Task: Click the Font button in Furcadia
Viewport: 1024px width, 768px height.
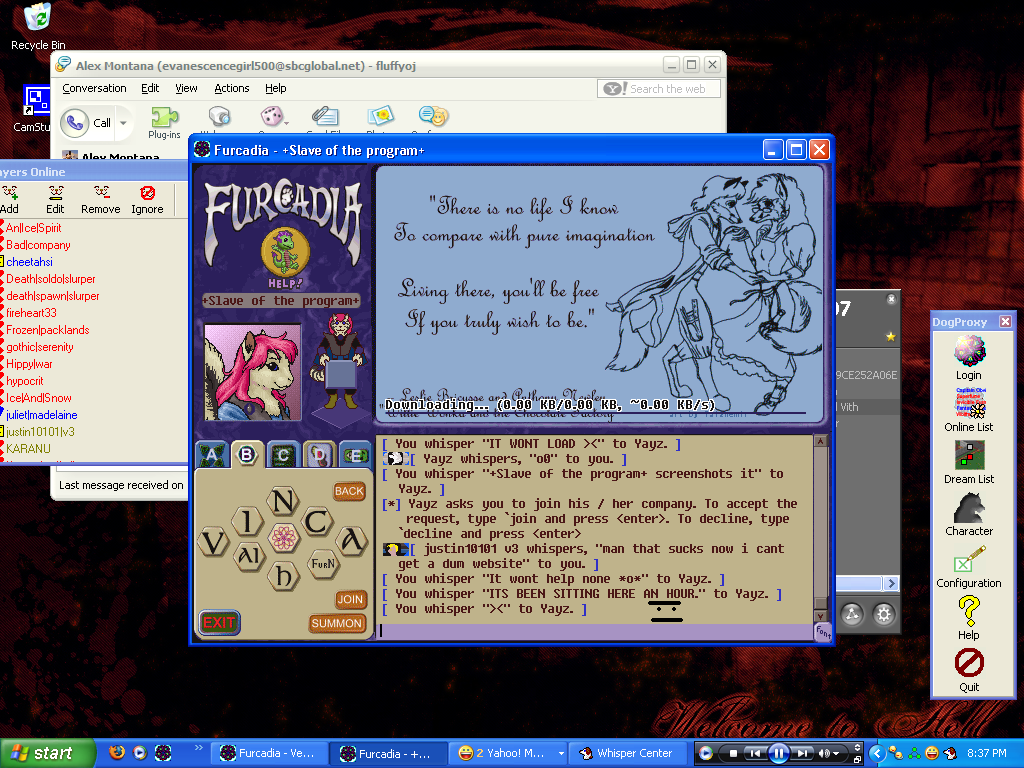Action: (823, 632)
